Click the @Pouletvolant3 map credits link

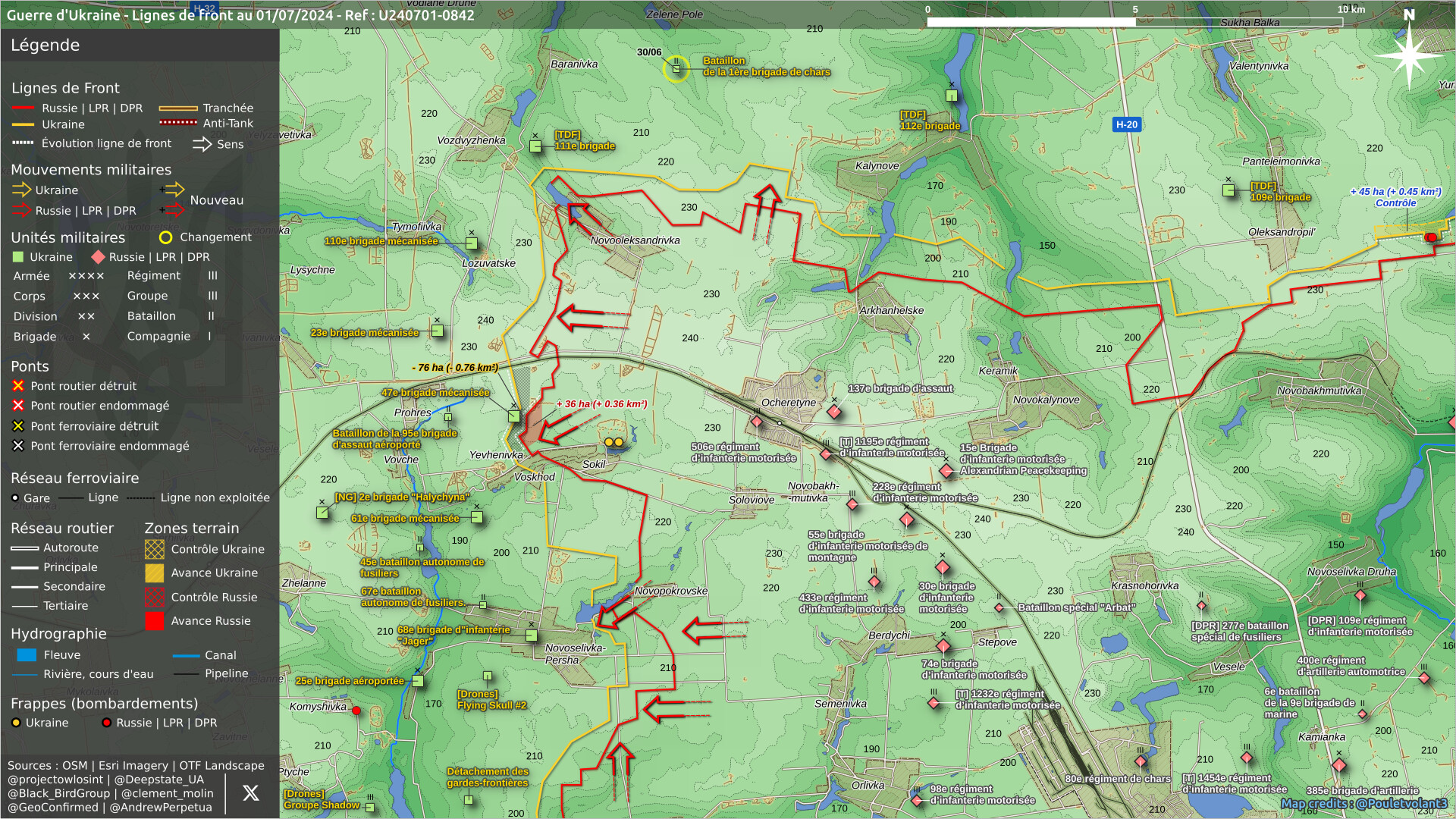(1401, 804)
